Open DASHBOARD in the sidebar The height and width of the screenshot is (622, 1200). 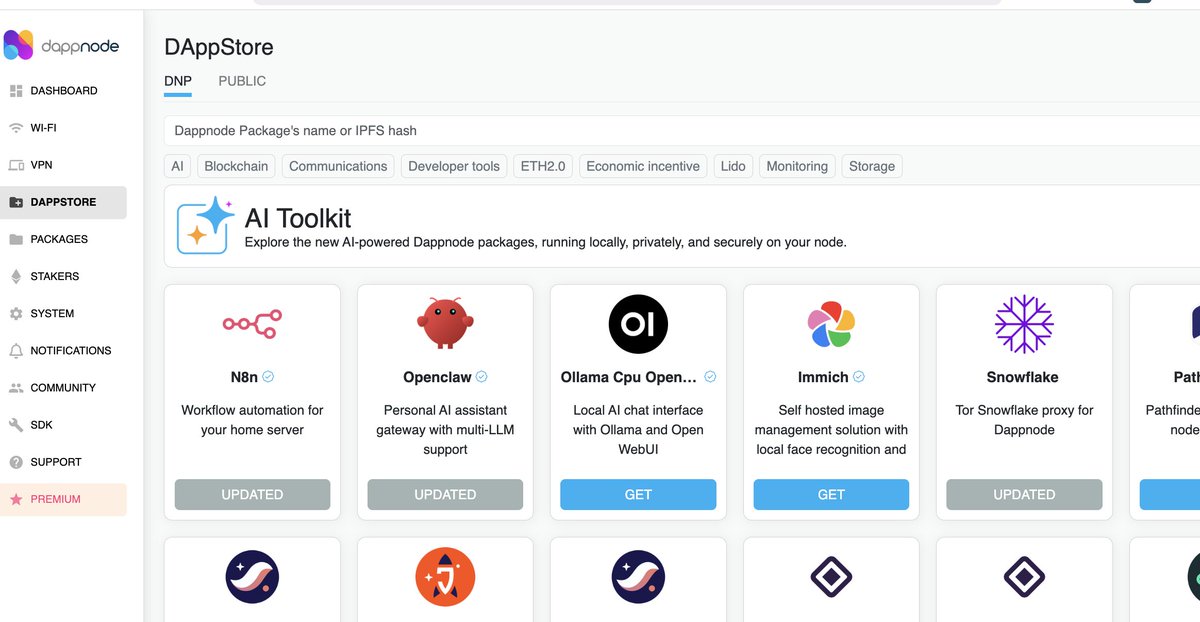(x=64, y=91)
